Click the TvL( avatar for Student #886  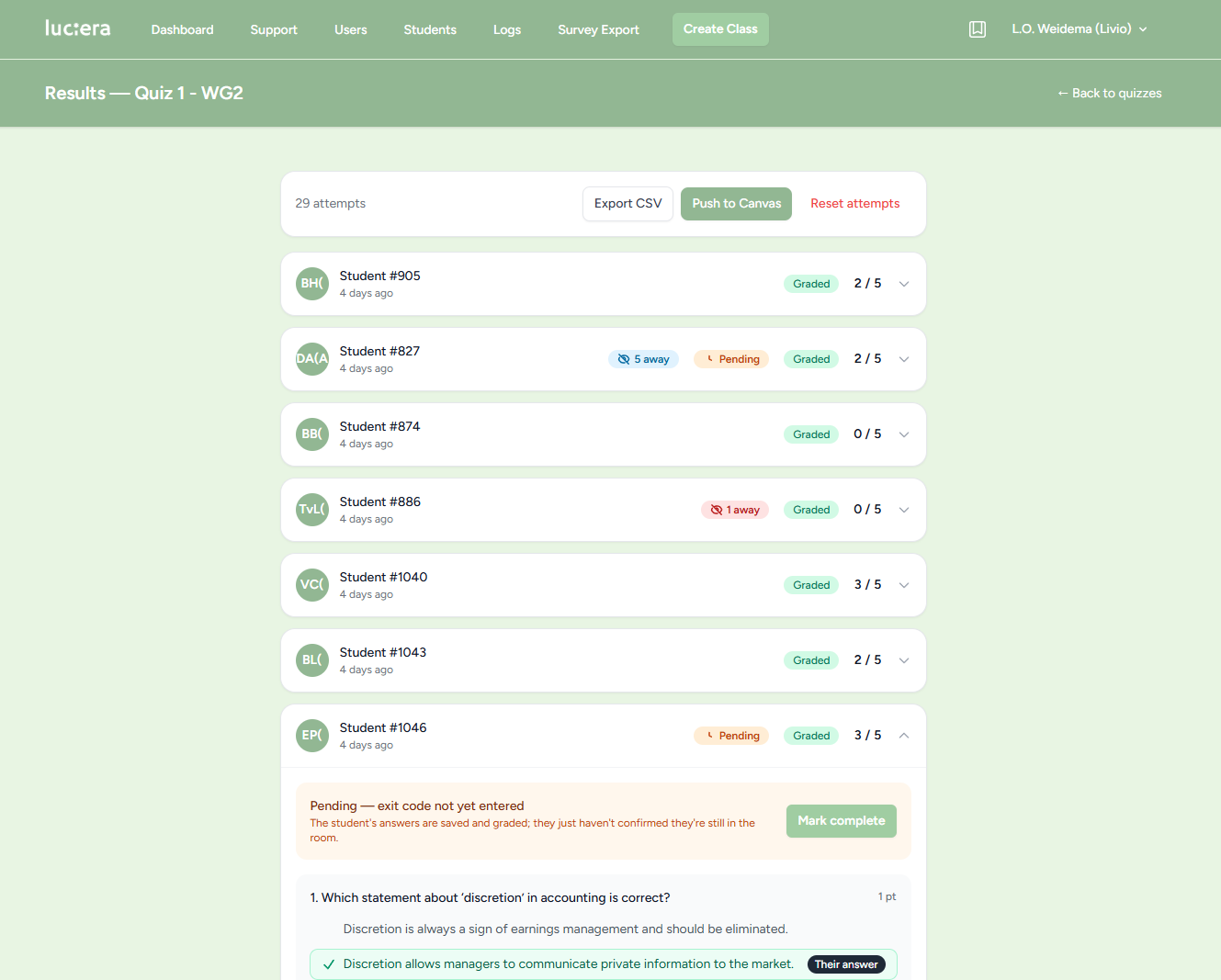312,510
